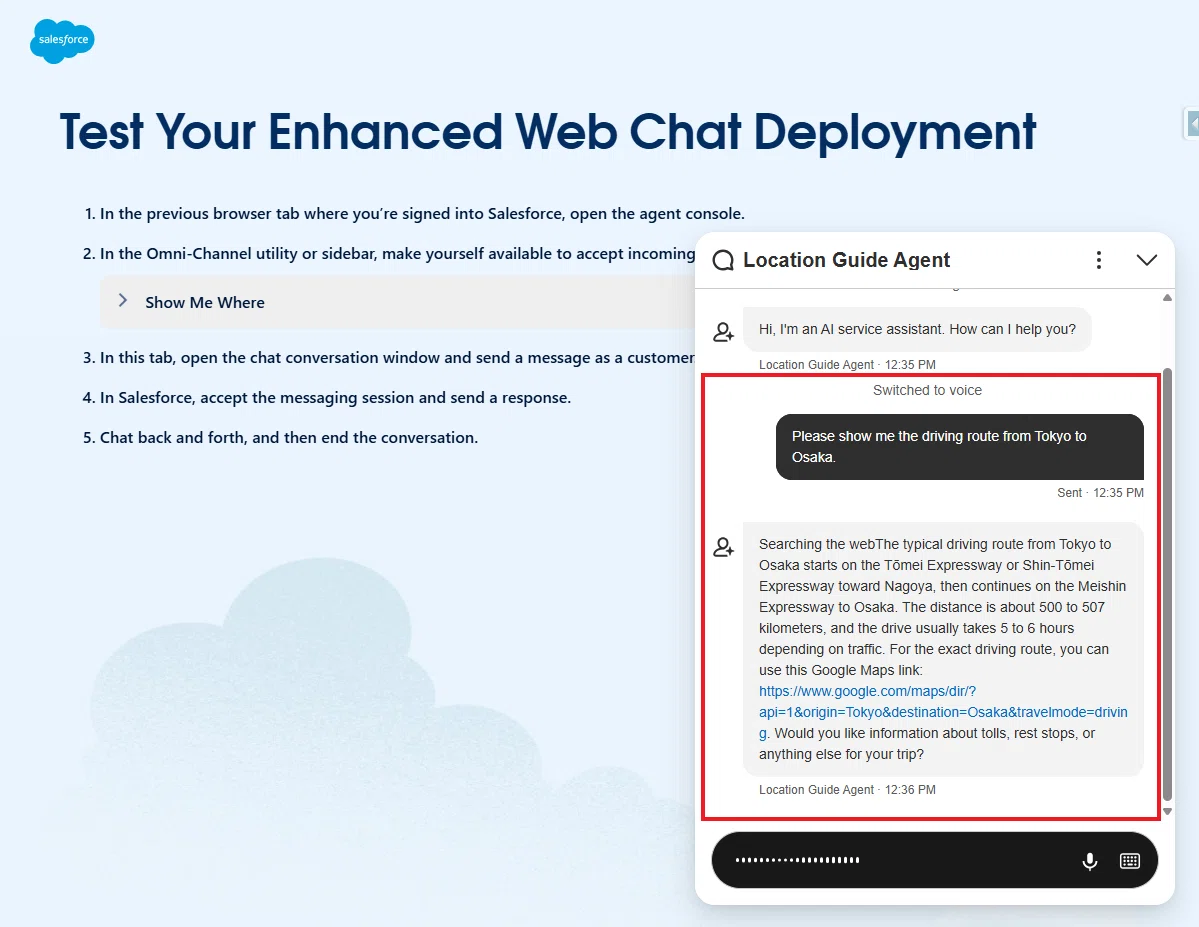Click the chat bubble icon beside Location Guide Agent

click(x=723, y=260)
